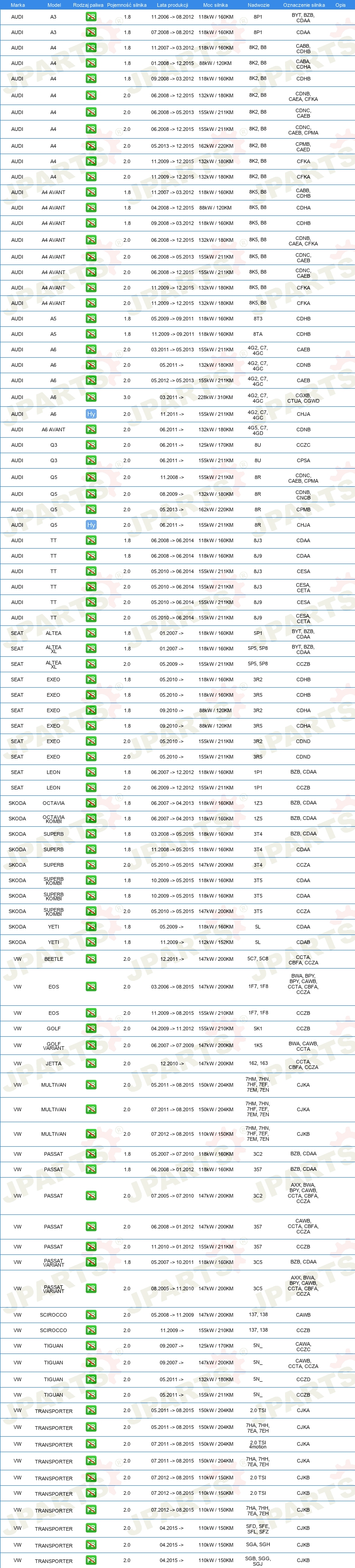
Task: Click the petrol icon in Seat Altea 5P1 row
Action: pos(91,634)
